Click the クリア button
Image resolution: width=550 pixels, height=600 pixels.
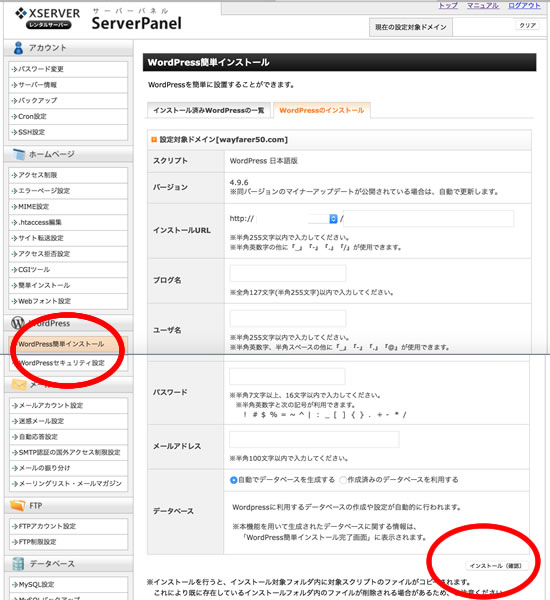(x=527, y=25)
